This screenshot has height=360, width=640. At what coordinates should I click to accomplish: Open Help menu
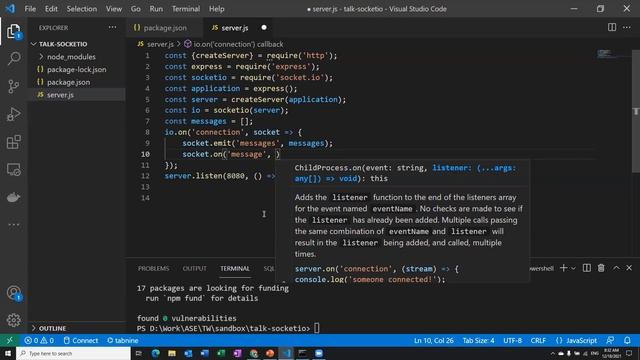click(217, 9)
